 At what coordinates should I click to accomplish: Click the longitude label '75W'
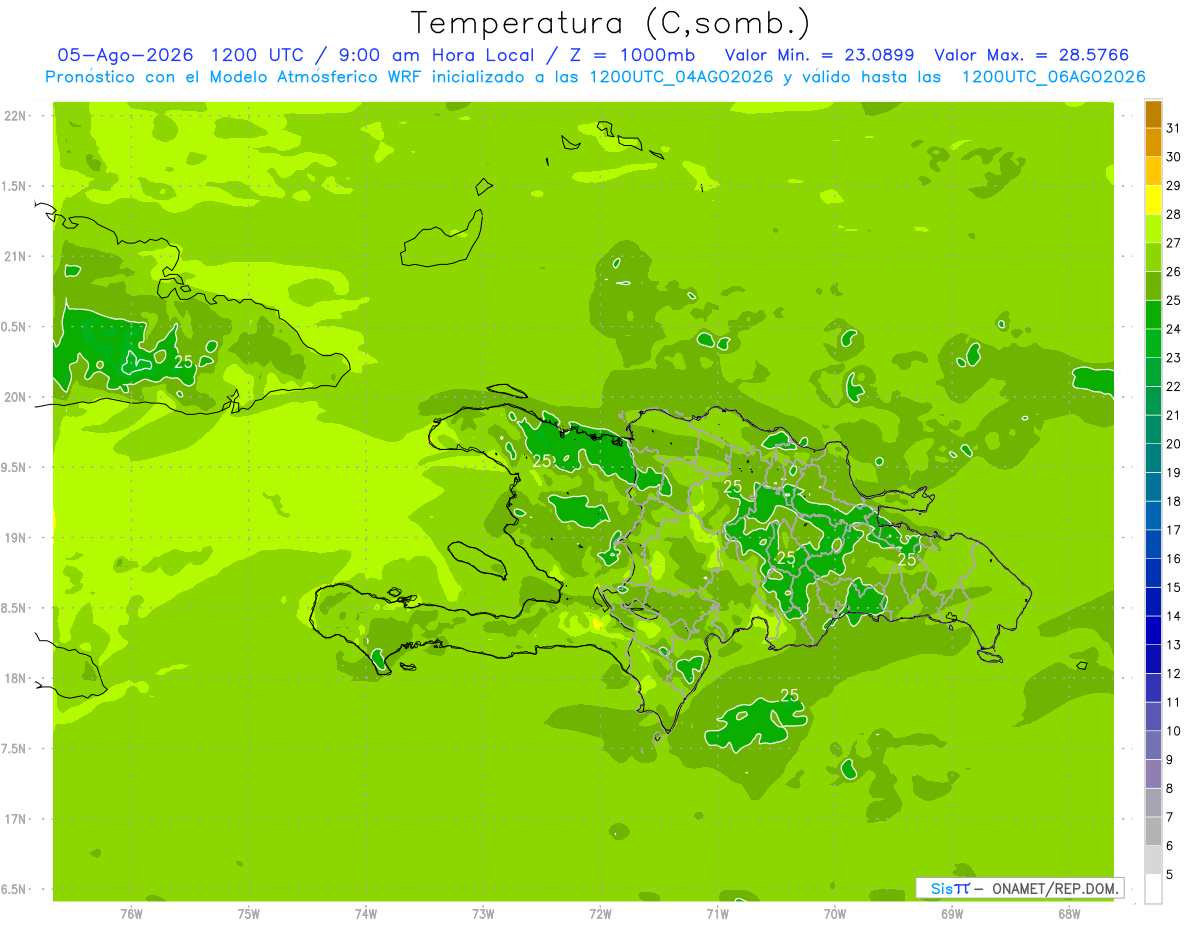(x=249, y=914)
